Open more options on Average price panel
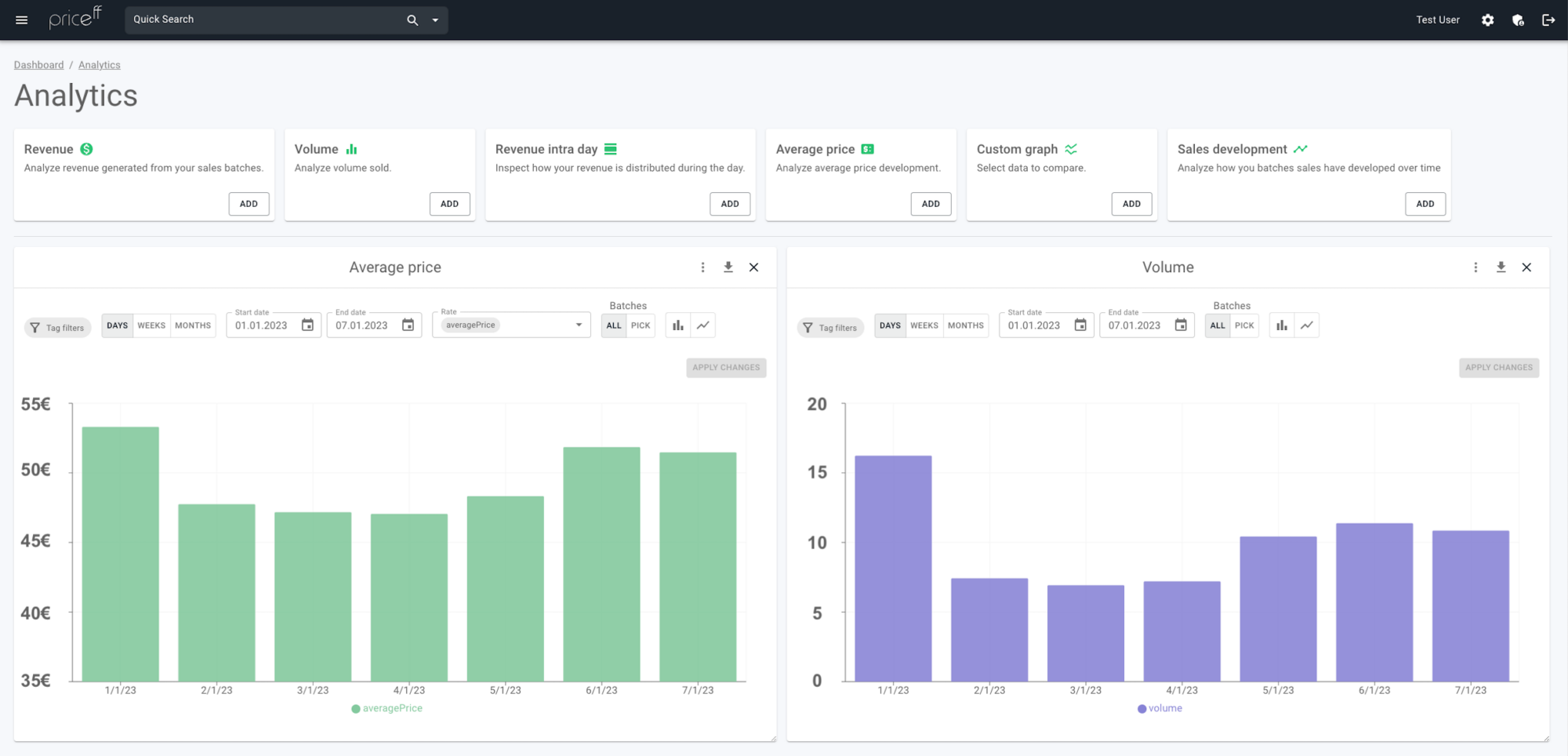This screenshot has height=756, width=1568. coord(702,267)
